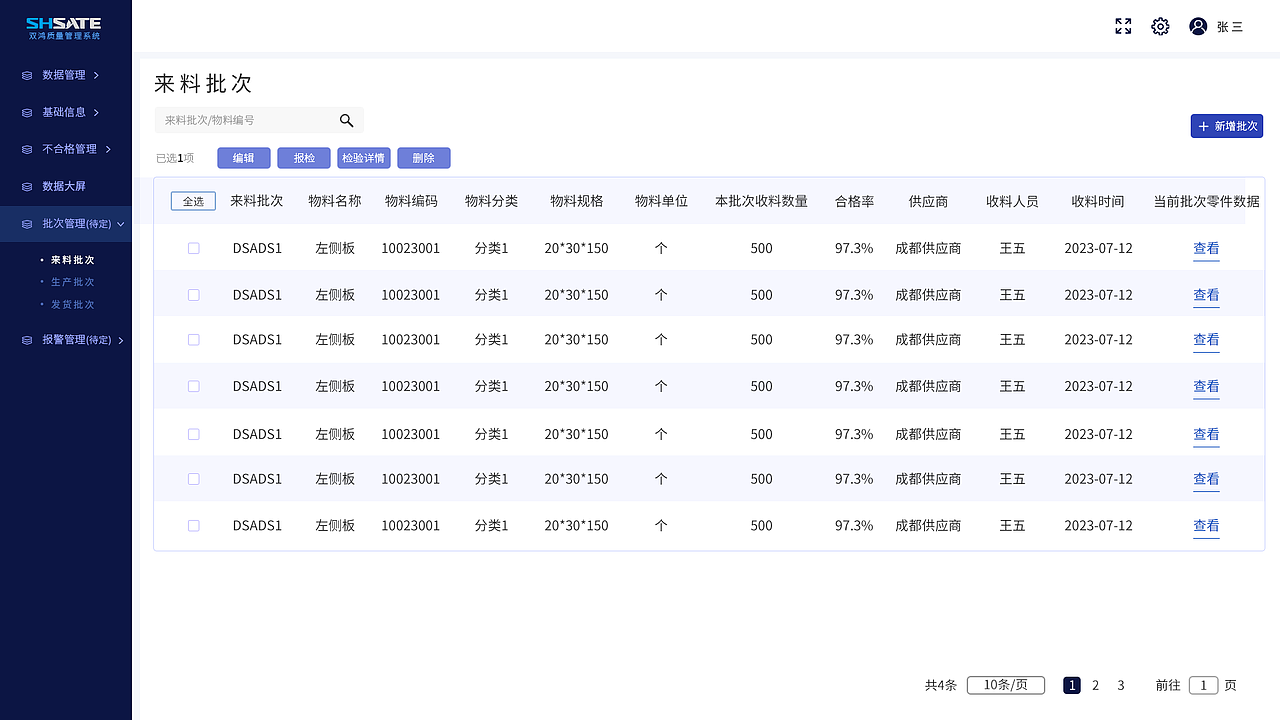Image resolution: width=1280 pixels, height=720 pixels.
Task: Click the 数据管理 sidebar database icon
Action: (24, 74)
